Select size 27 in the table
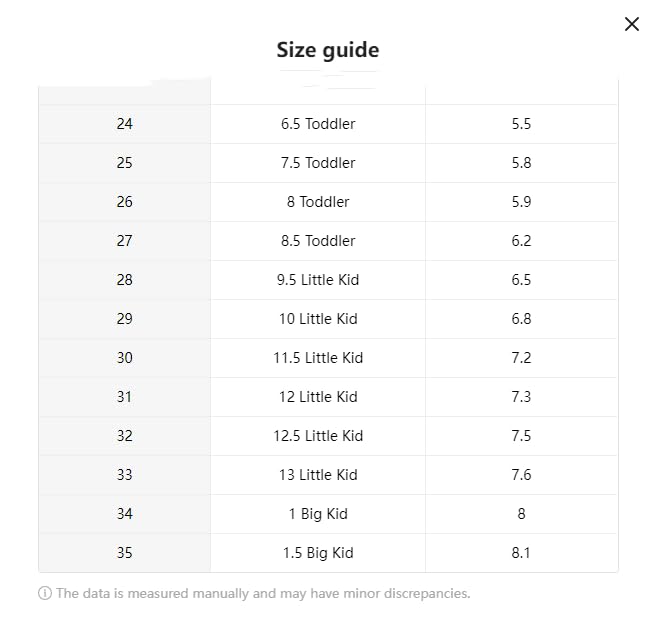The image size is (649, 634). (124, 241)
